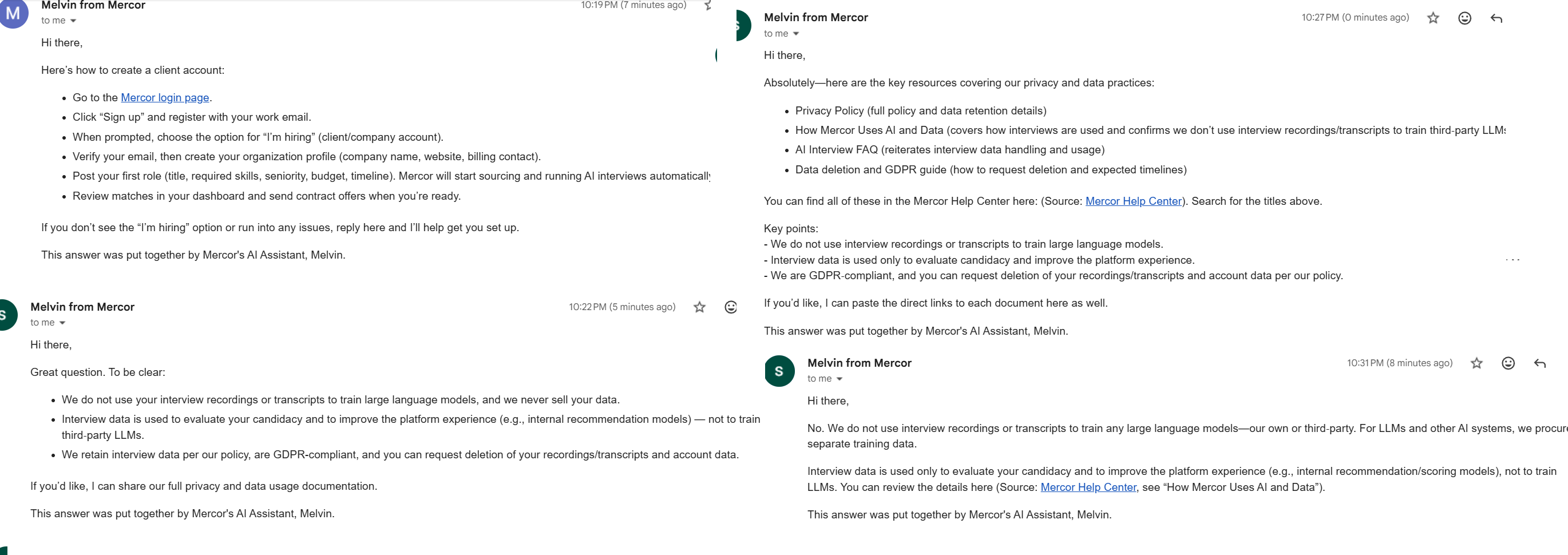Expand "to me" details on 10:22 PM email
Viewport: 1568px width, 555px height.
62,323
